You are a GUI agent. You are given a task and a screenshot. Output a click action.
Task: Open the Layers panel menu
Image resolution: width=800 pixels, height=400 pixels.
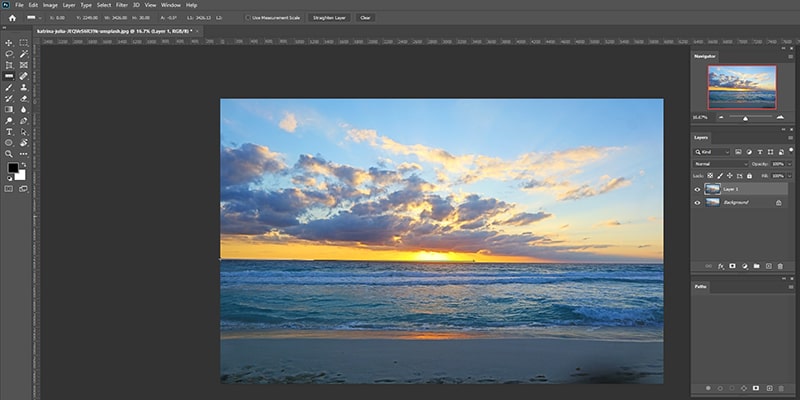790,138
